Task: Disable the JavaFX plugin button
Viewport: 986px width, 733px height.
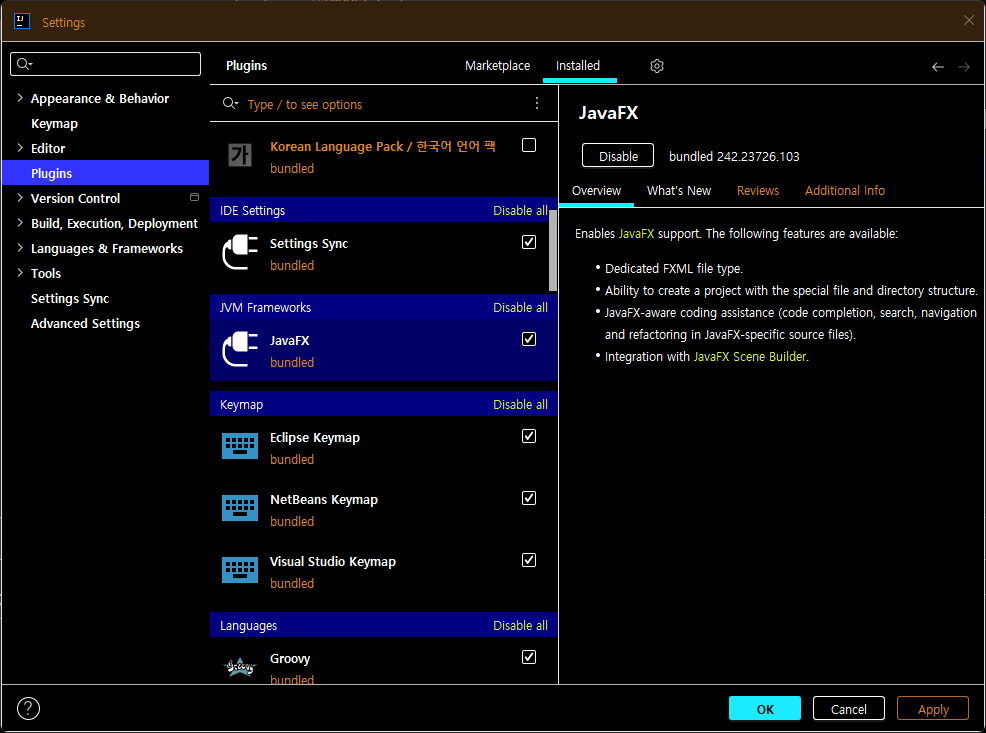Action: (x=618, y=156)
